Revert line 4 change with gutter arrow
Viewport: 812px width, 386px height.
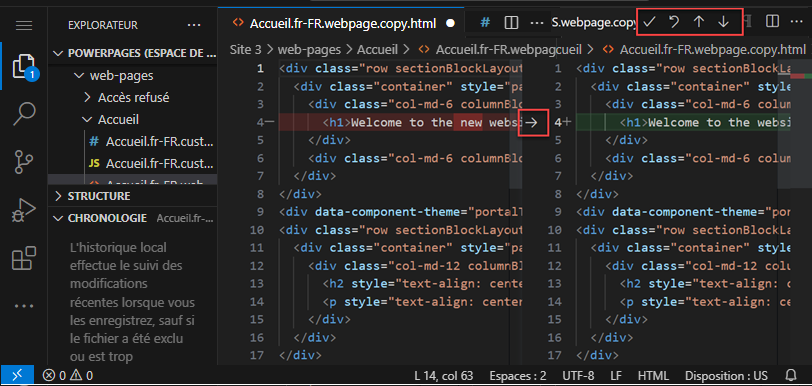tap(532, 123)
